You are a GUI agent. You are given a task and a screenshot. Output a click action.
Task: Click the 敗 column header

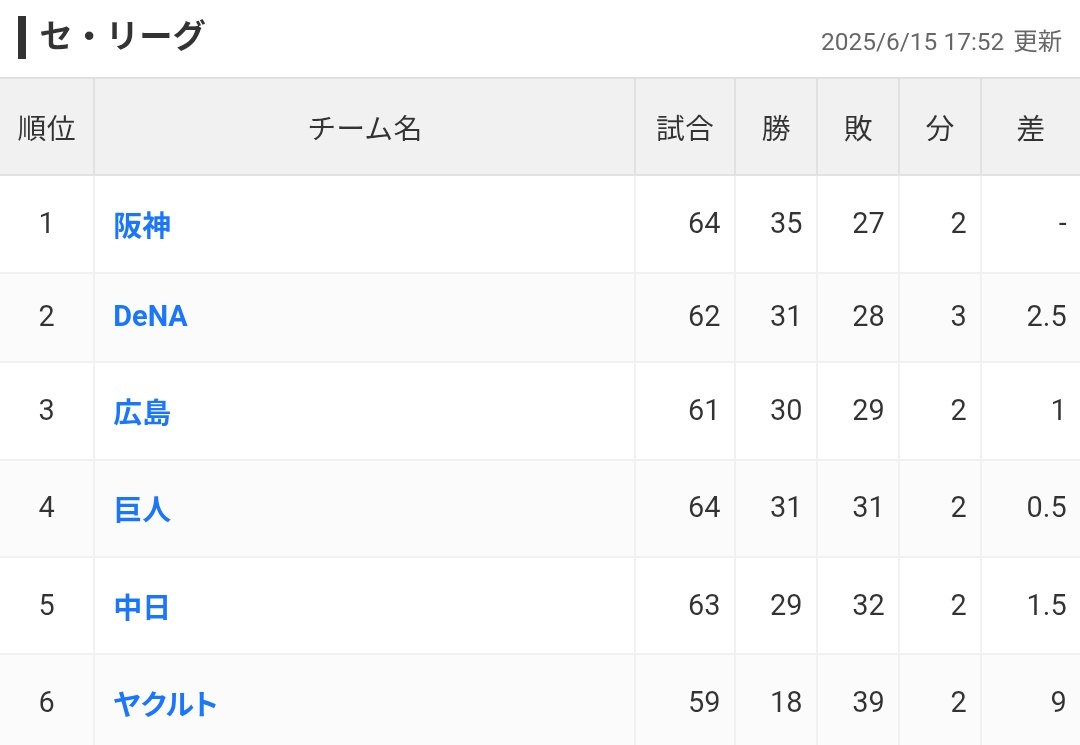(x=858, y=128)
